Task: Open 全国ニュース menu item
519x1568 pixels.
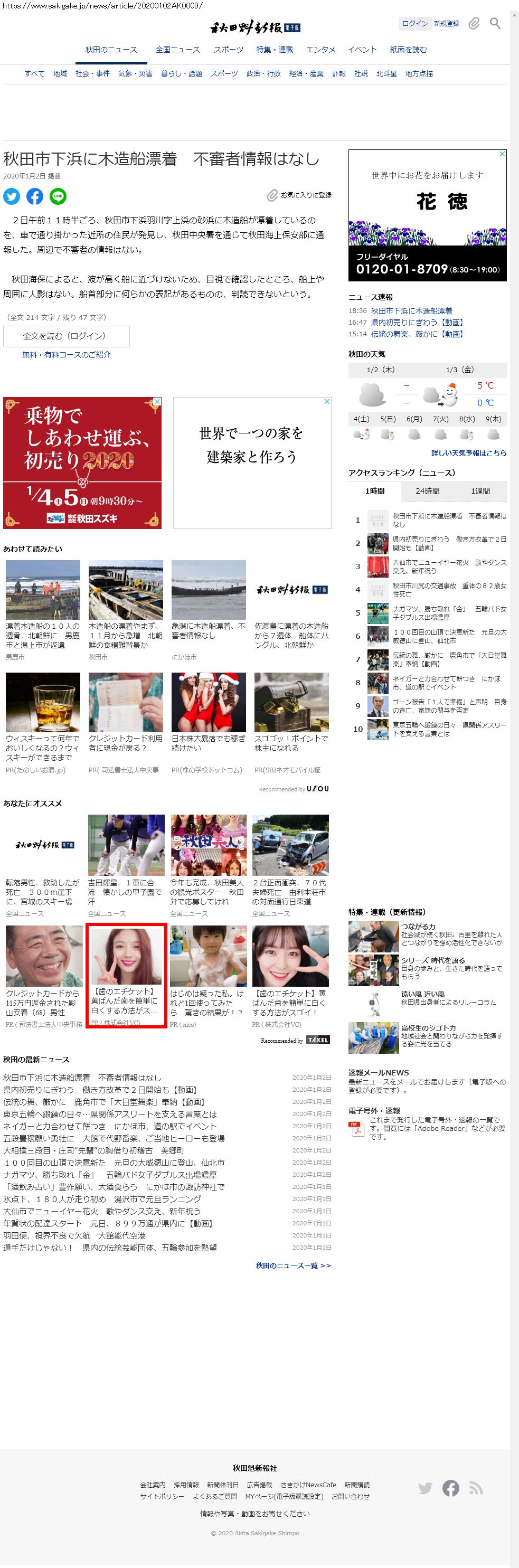Action: (178, 50)
